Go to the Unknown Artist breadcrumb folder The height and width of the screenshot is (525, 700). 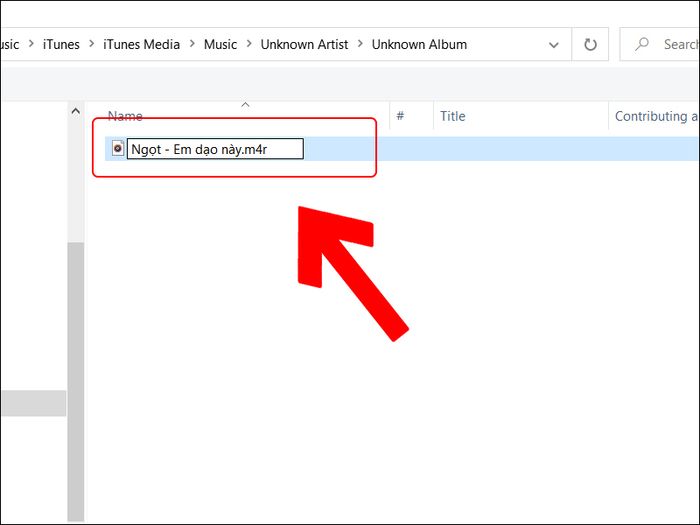click(x=304, y=45)
